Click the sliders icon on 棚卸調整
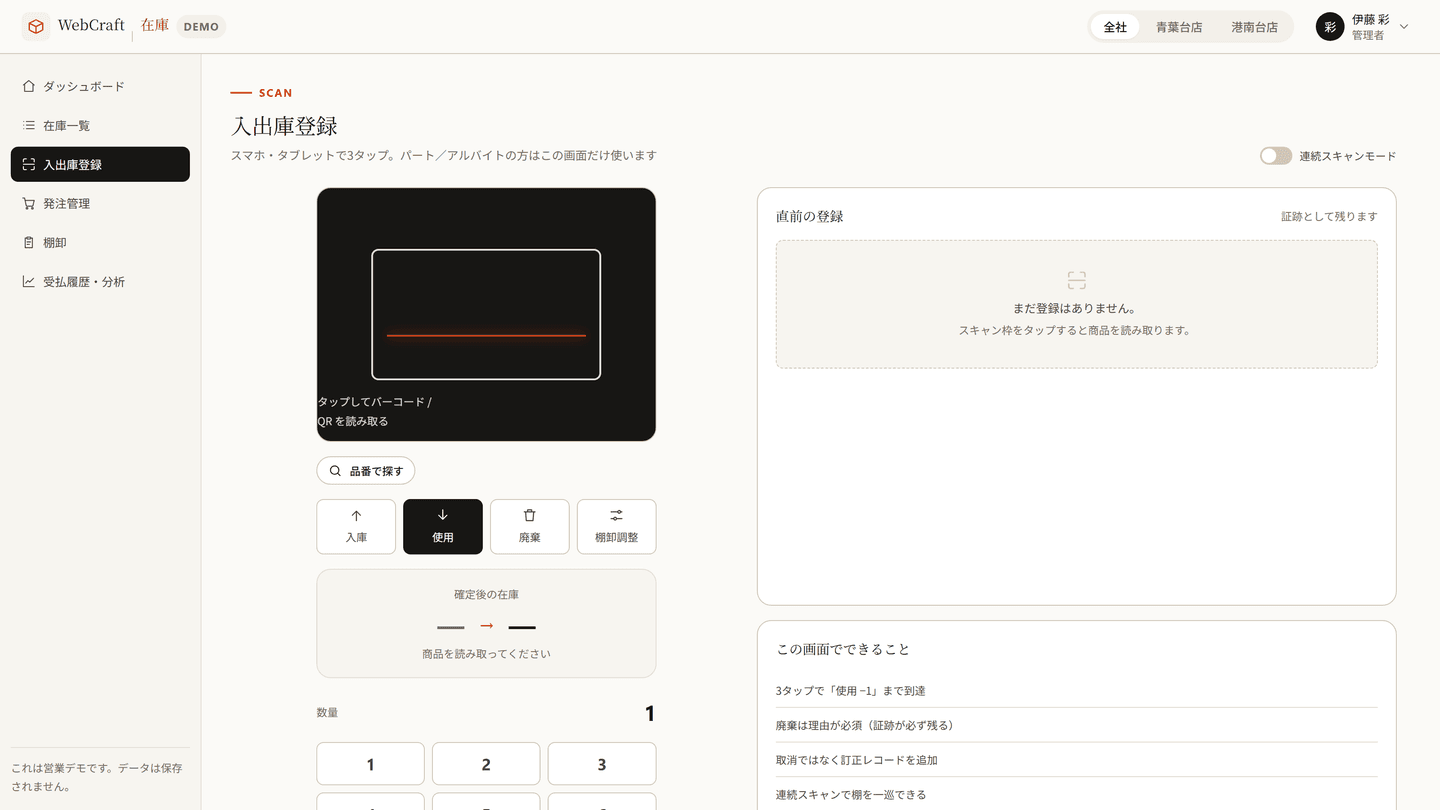 tap(617, 515)
